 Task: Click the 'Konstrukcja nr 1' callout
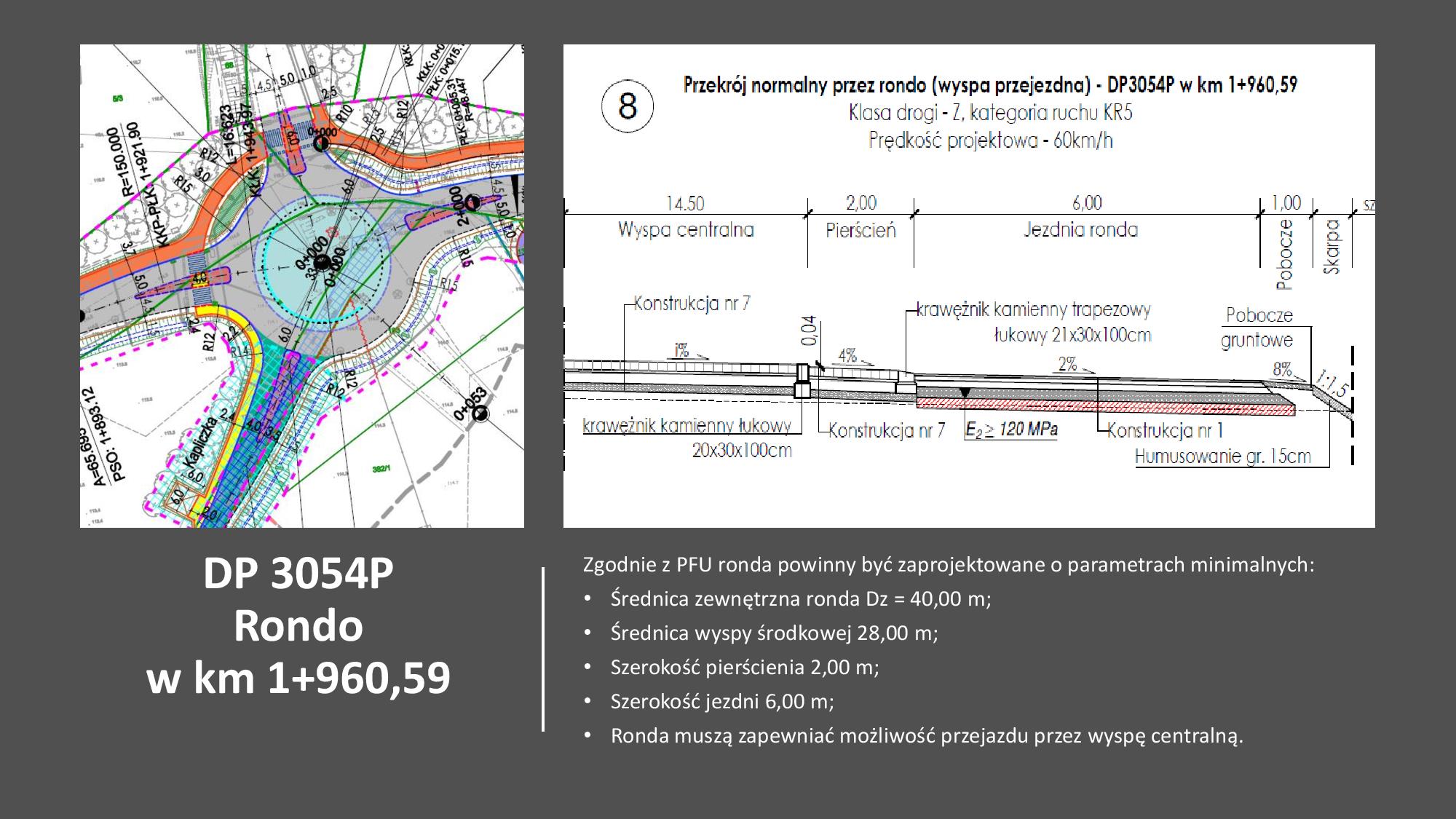click(1165, 431)
